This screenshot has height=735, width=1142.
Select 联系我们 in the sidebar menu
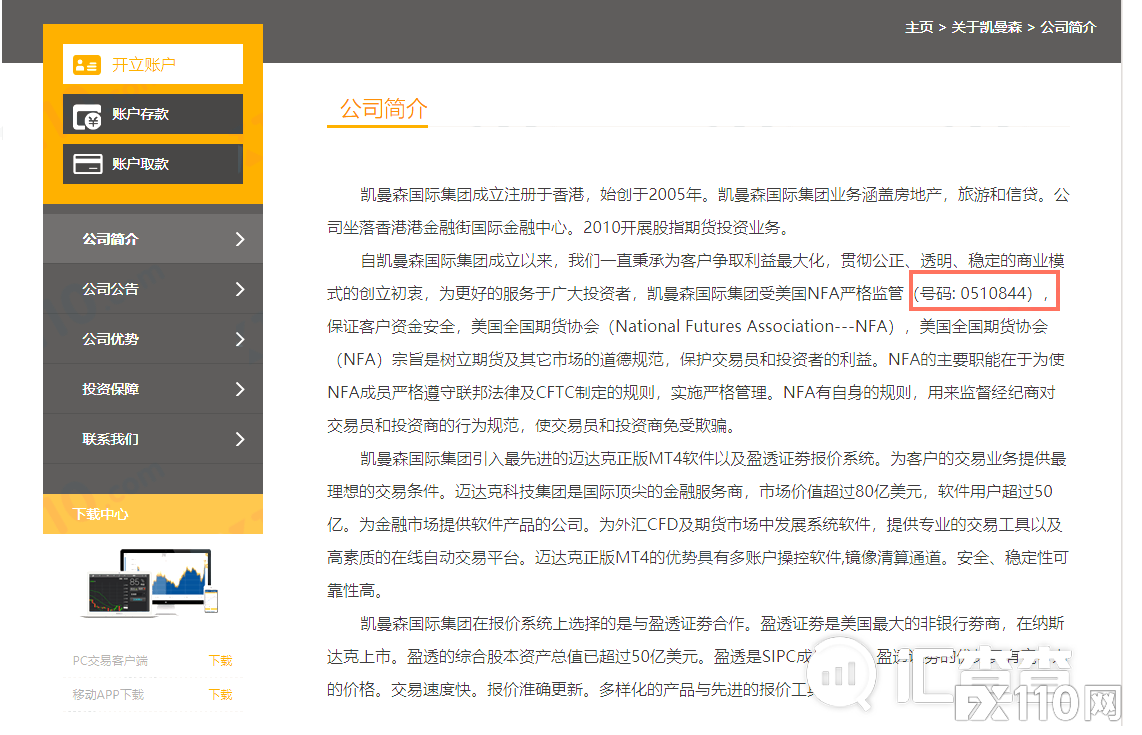[x=110, y=438]
